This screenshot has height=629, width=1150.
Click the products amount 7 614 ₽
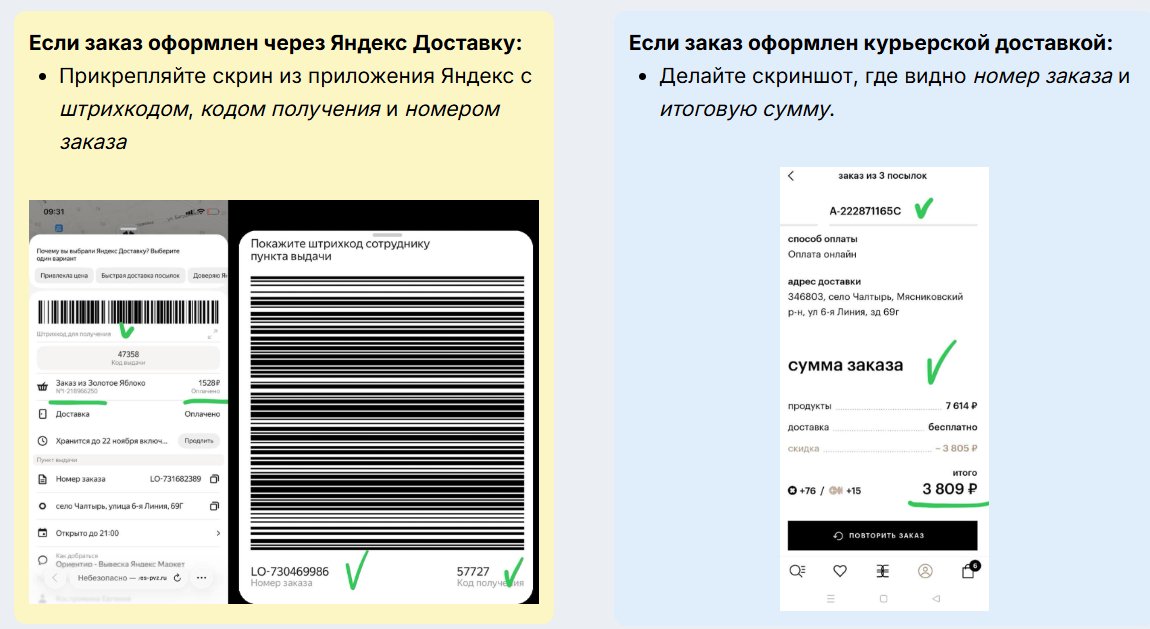[961, 405]
